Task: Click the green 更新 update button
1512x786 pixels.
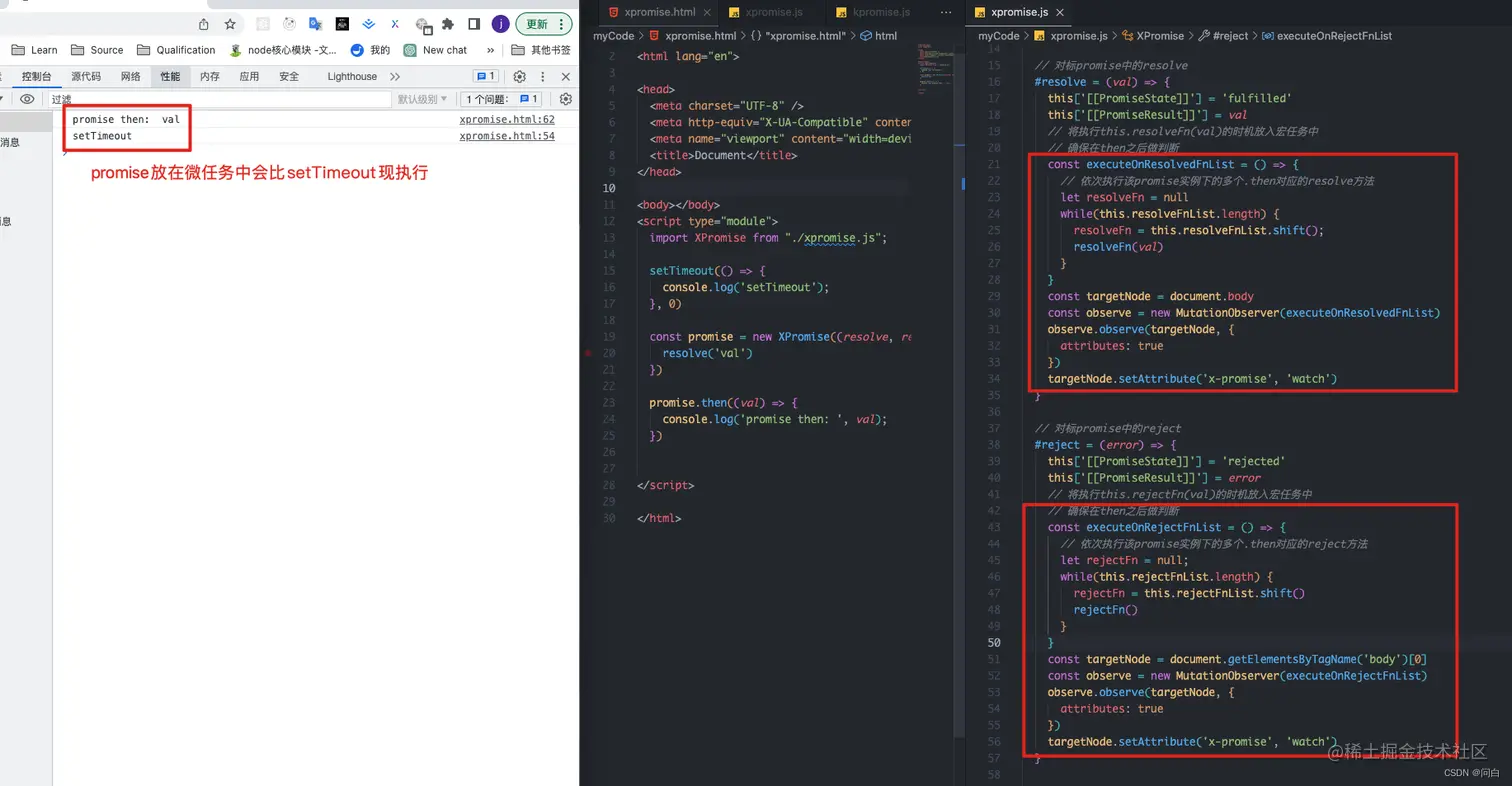Action: click(x=544, y=24)
